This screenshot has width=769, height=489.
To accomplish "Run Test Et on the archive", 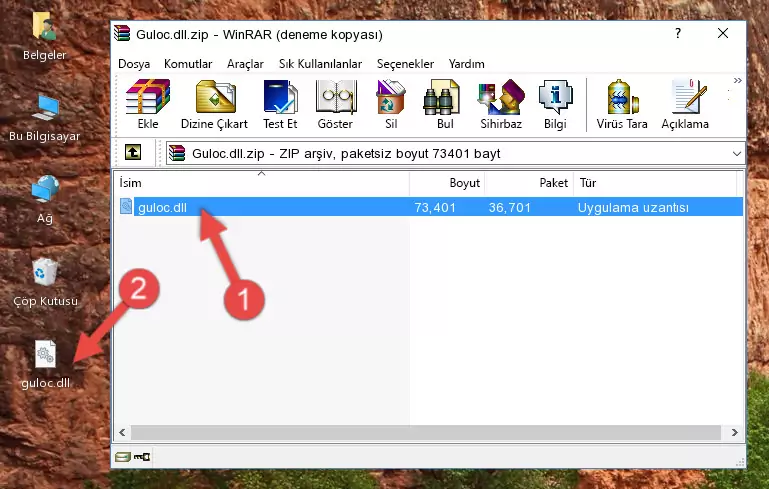I will (280, 104).
